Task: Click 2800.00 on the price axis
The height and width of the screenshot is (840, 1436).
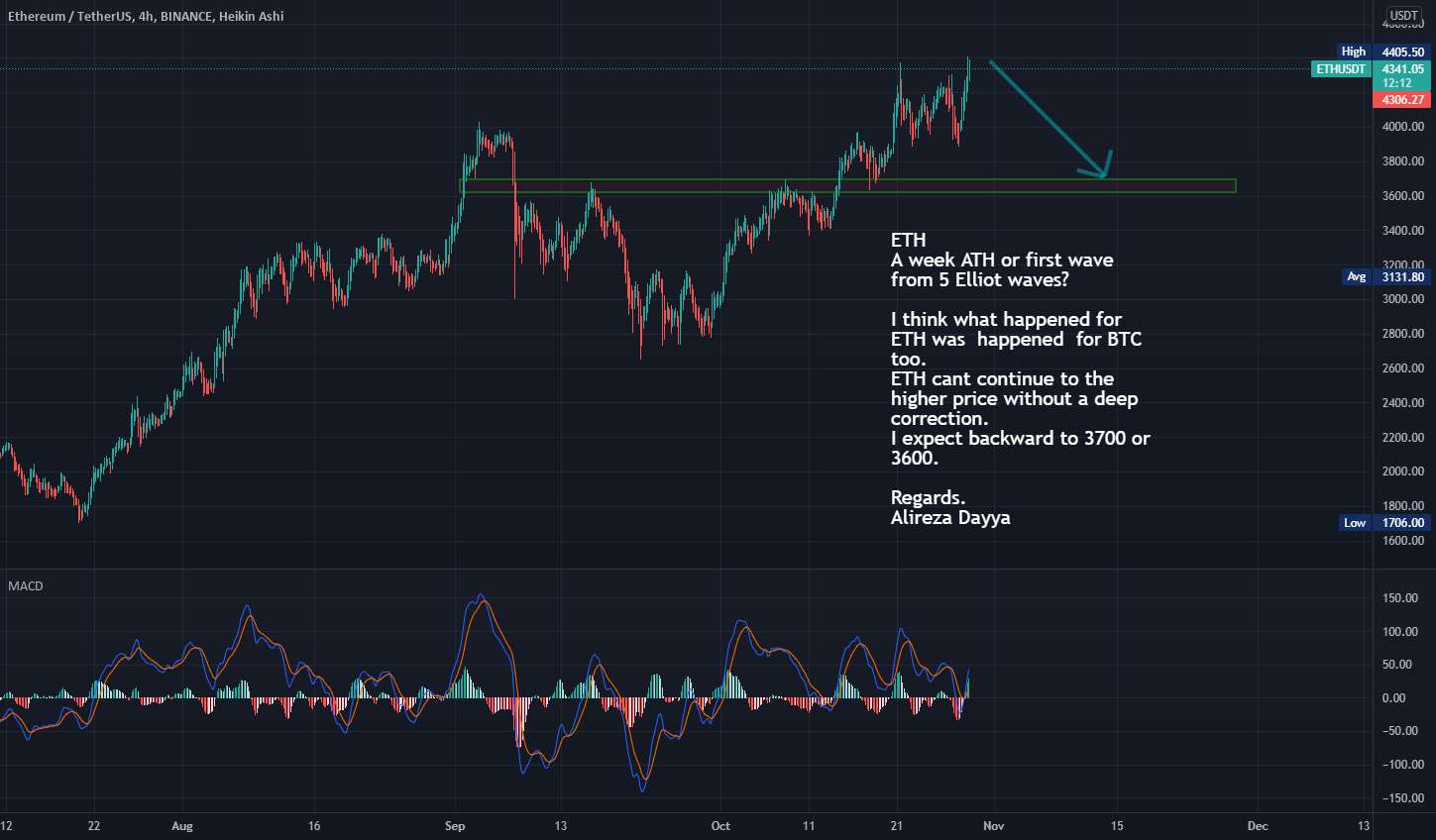Action: click(1403, 334)
